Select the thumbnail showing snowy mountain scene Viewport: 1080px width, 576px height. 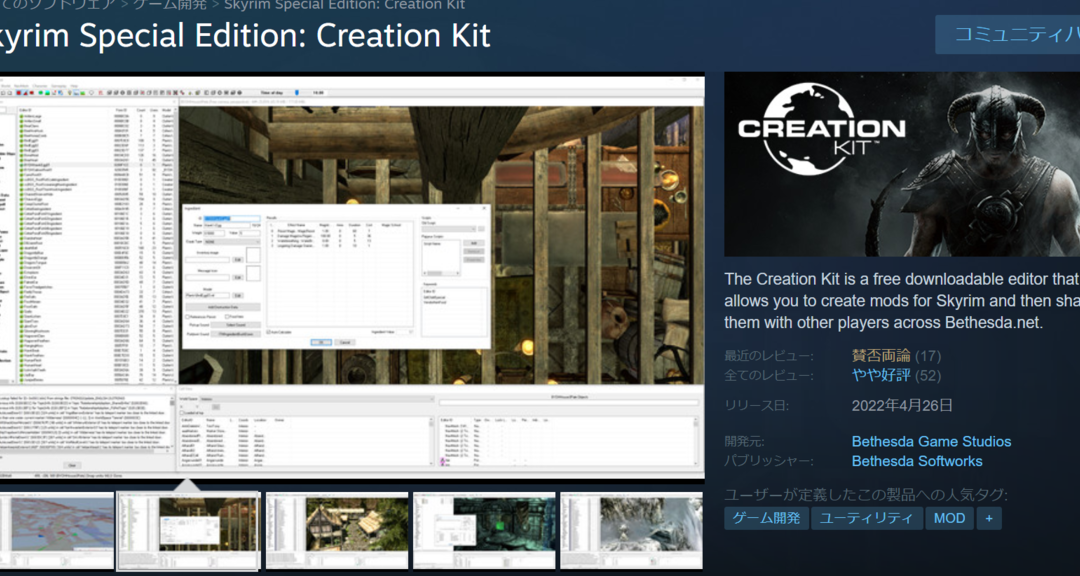tap(631, 529)
